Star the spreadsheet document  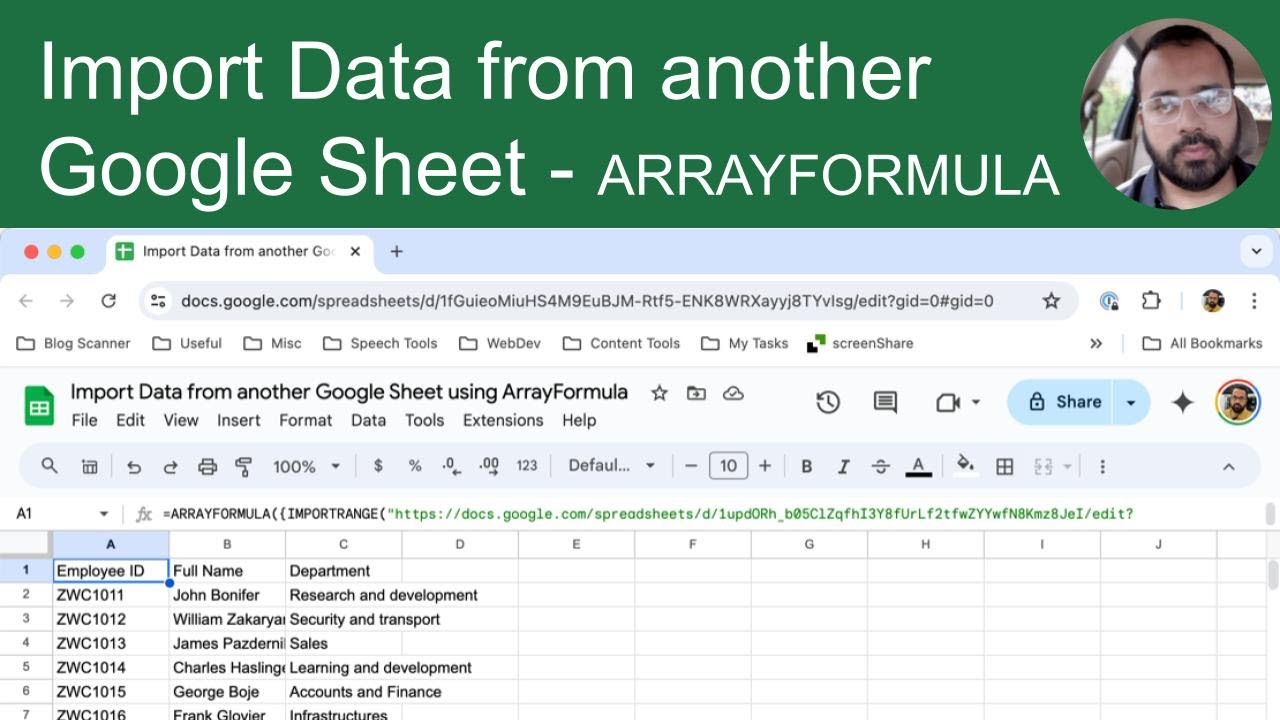click(x=659, y=393)
